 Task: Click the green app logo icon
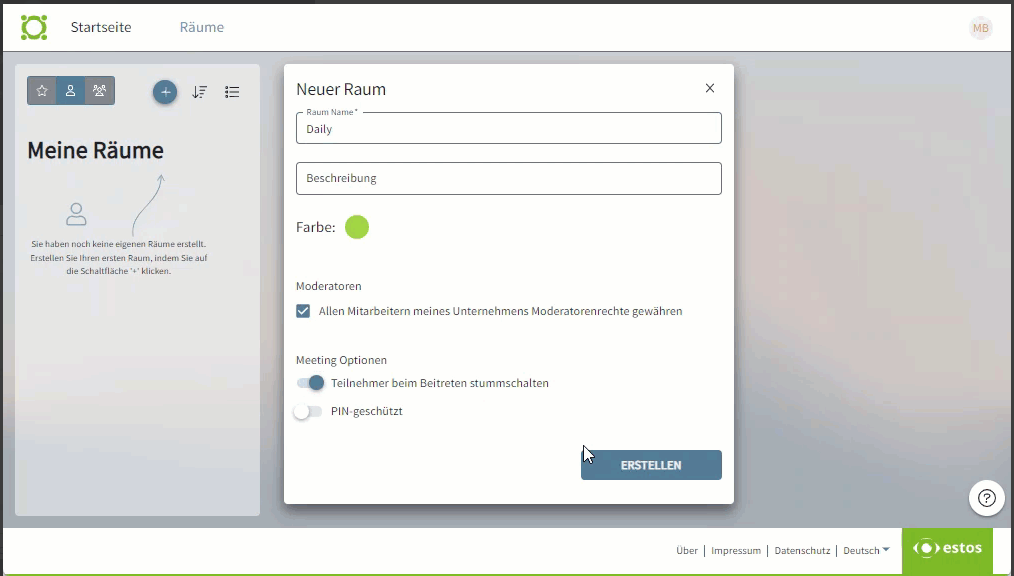coord(34,27)
